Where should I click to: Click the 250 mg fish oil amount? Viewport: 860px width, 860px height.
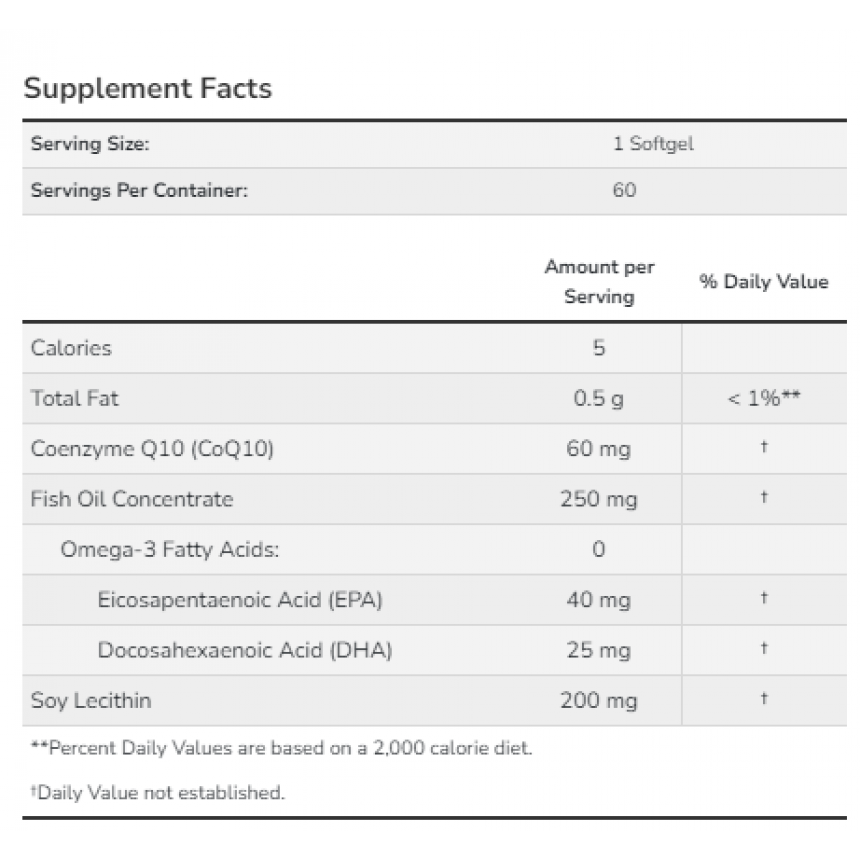tap(598, 499)
